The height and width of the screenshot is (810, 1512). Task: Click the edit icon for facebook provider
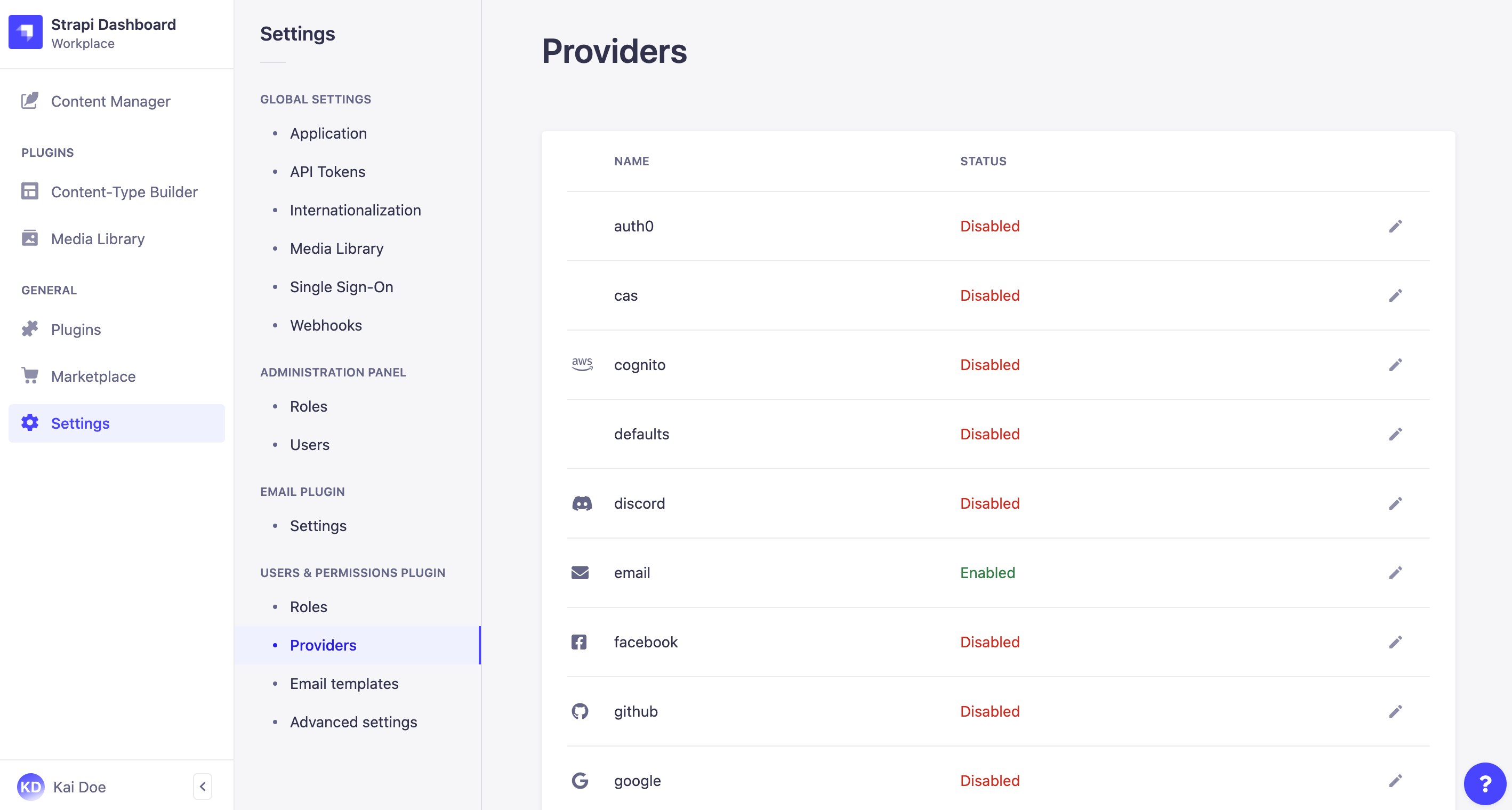(x=1394, y=641)
